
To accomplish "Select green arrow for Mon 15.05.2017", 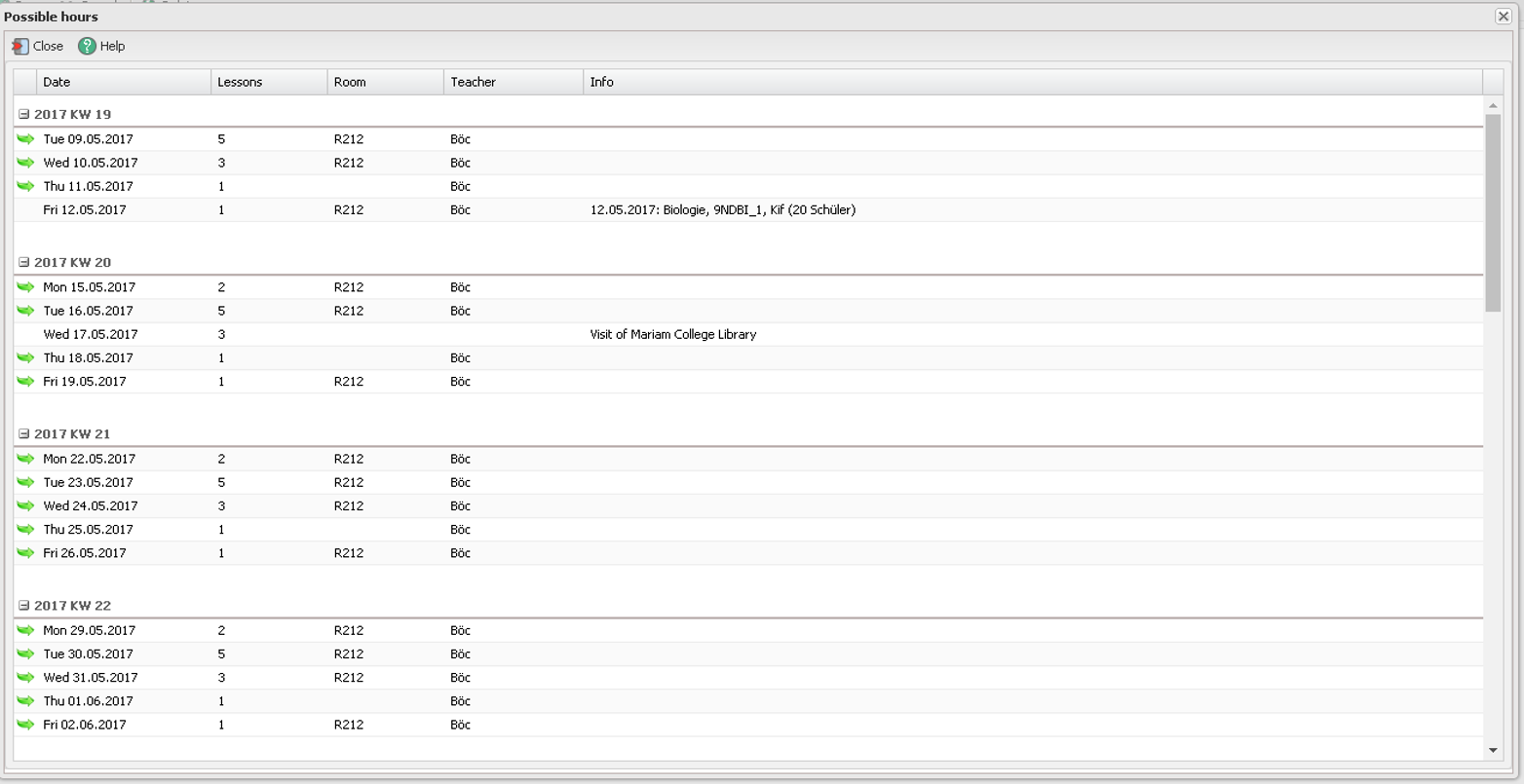I will (25, 287).
